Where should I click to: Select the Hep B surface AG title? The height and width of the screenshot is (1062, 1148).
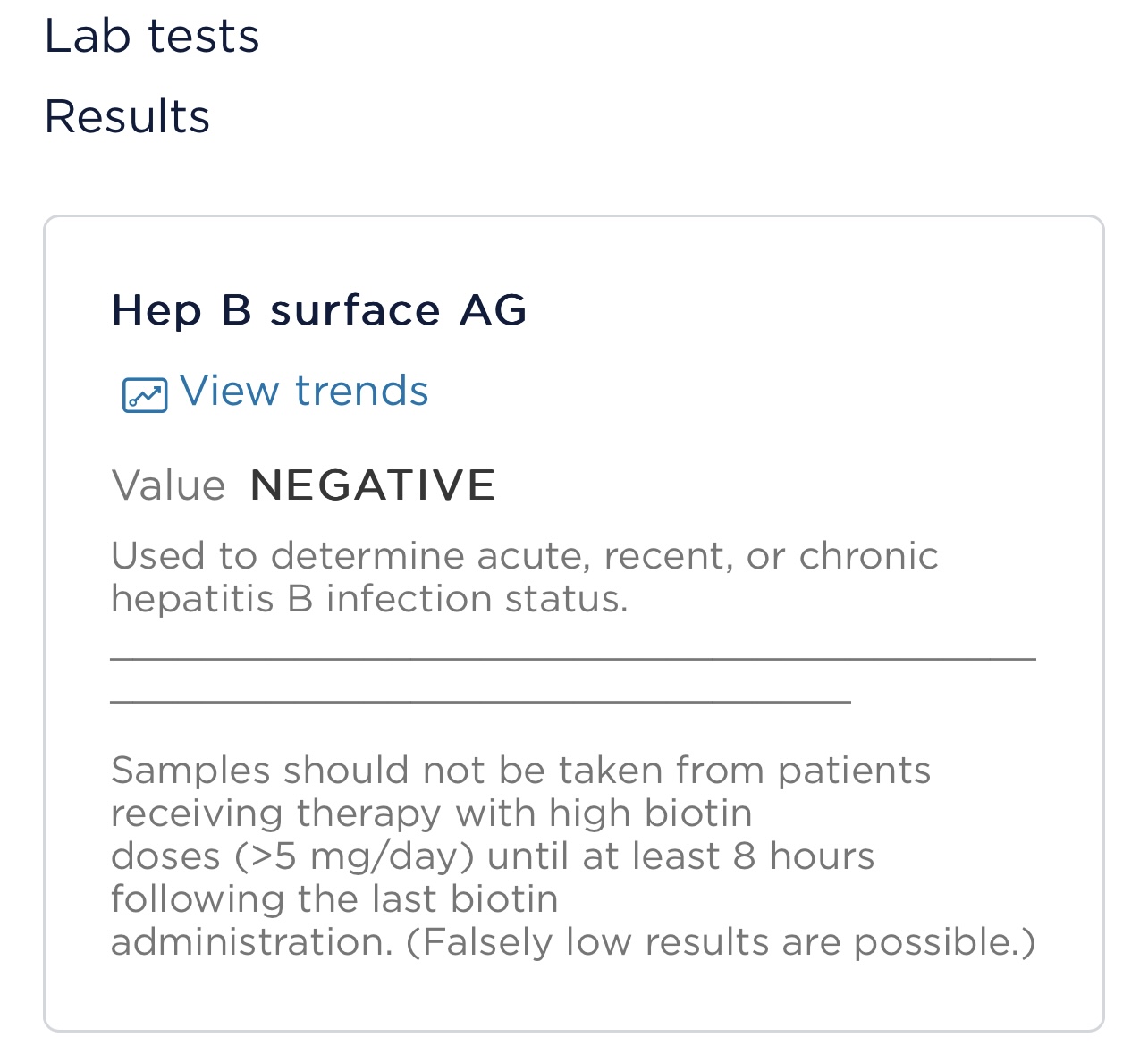319,310
